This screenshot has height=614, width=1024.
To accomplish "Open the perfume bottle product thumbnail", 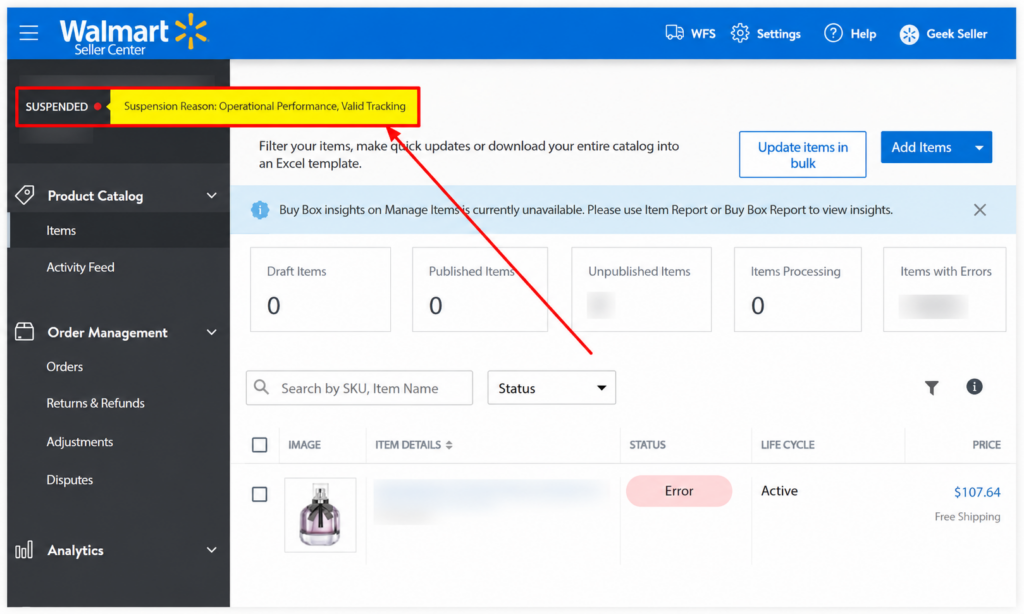I will (320, 515).
